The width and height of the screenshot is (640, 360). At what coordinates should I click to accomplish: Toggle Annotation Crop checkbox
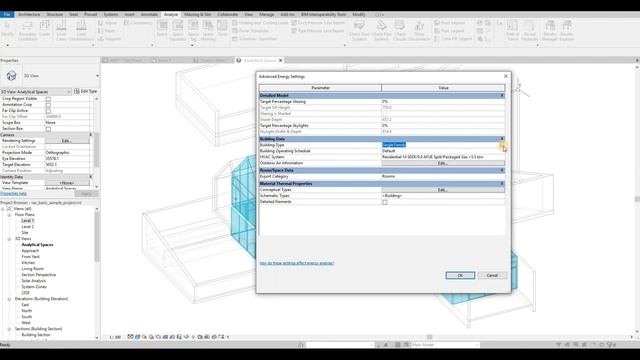48,105
